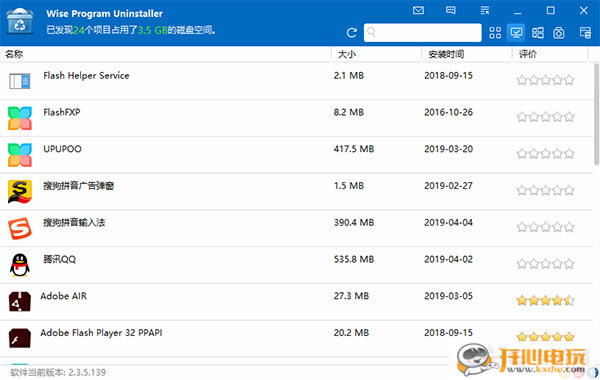Set star rating for 腾讯QQ
Viewport: 600px width, 380px height.
[x=545, y=264]
